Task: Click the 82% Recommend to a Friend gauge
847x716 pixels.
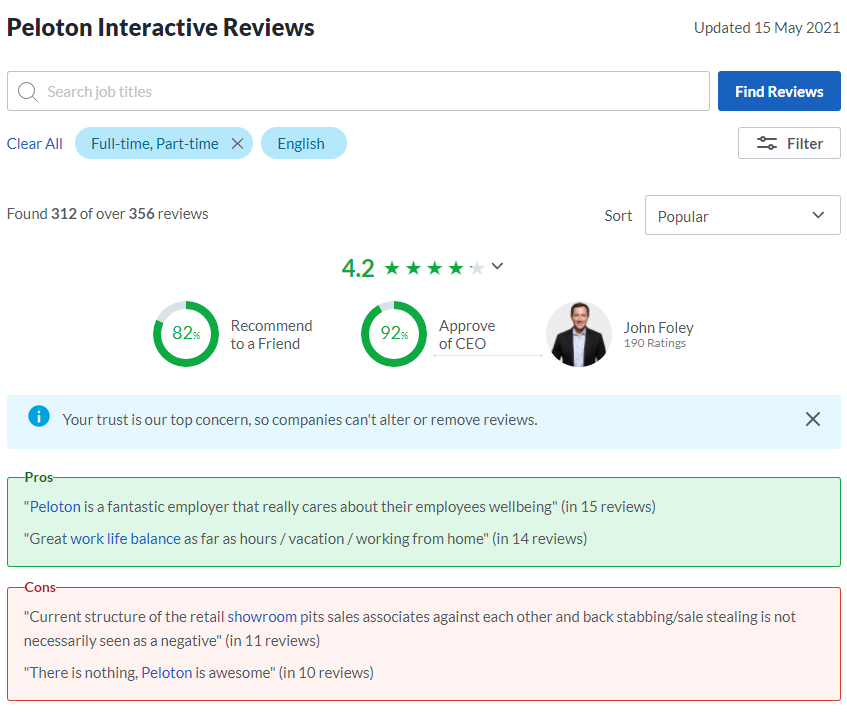Action: (186, 334)
